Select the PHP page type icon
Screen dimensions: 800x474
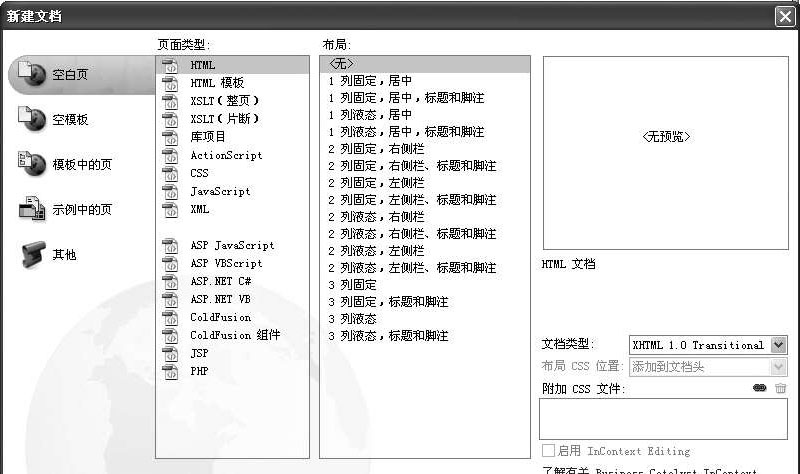click(x=170, y=371)
